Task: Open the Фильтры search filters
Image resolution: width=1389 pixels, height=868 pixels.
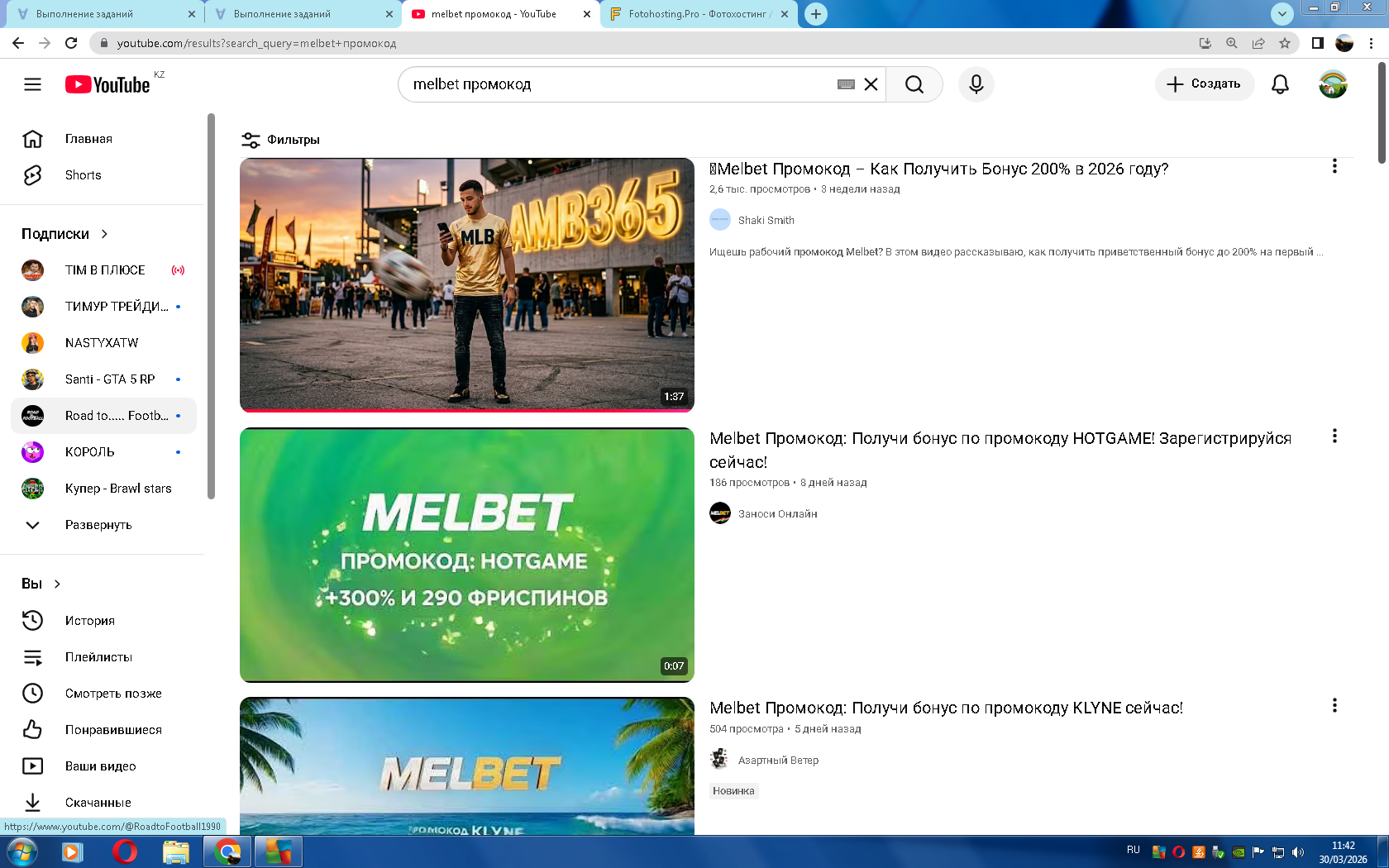Action: tap(280, 140)
